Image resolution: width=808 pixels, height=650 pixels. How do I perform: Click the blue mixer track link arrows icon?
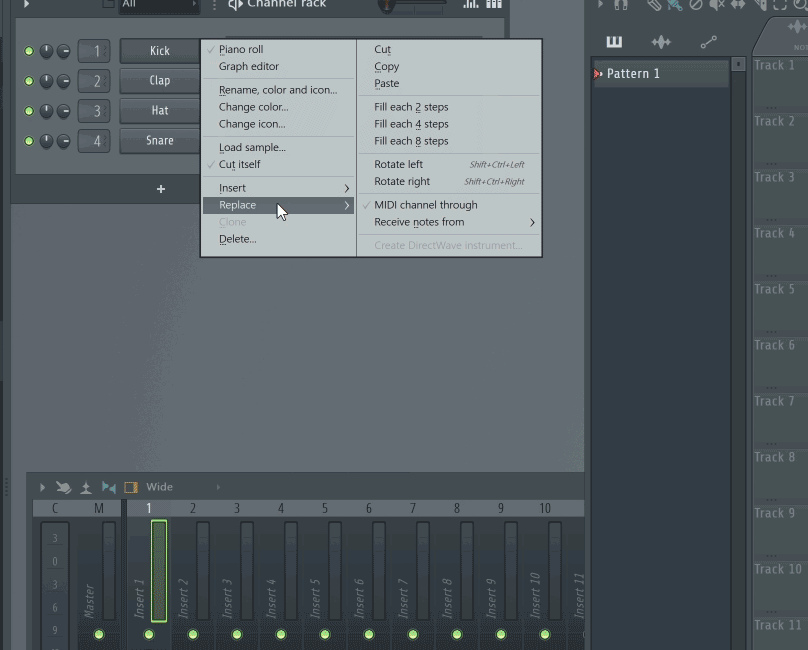point(109,487)
